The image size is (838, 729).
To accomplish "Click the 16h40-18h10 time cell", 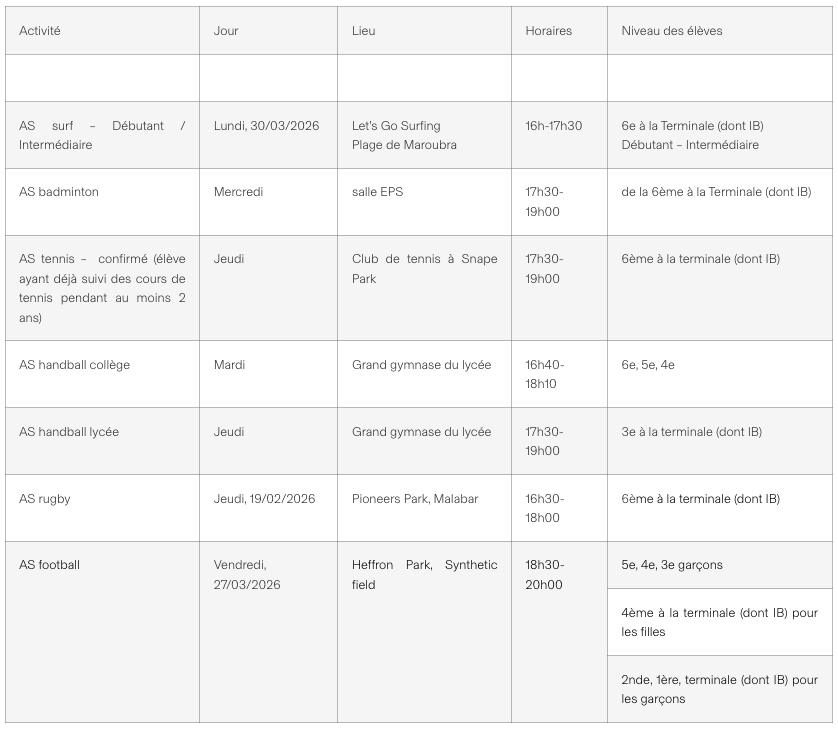I will [559, 374].
